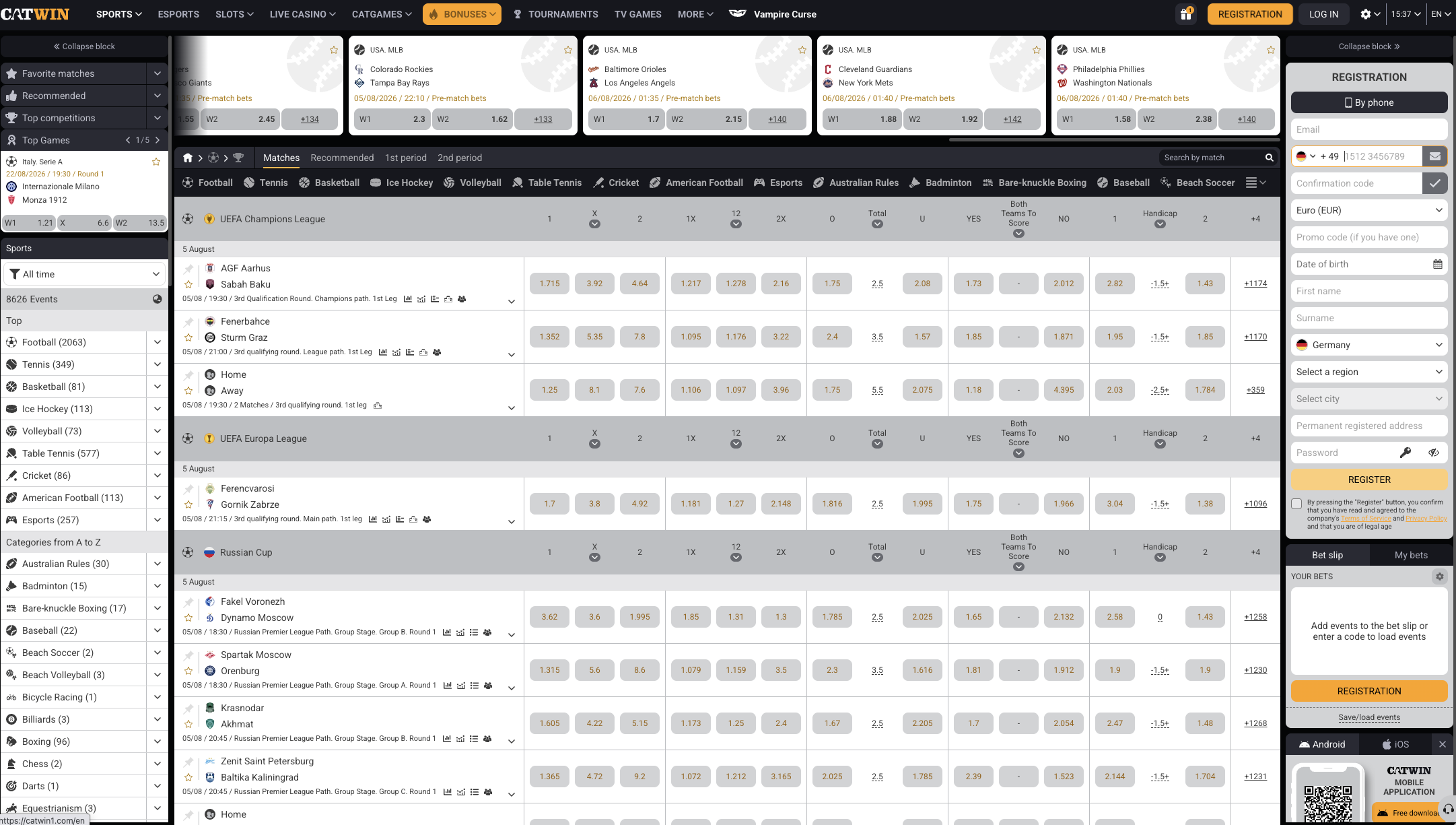Screen dimensions: 1456x825
Task: Switch to the My bets tab
Action: (x=1411, y=555)
